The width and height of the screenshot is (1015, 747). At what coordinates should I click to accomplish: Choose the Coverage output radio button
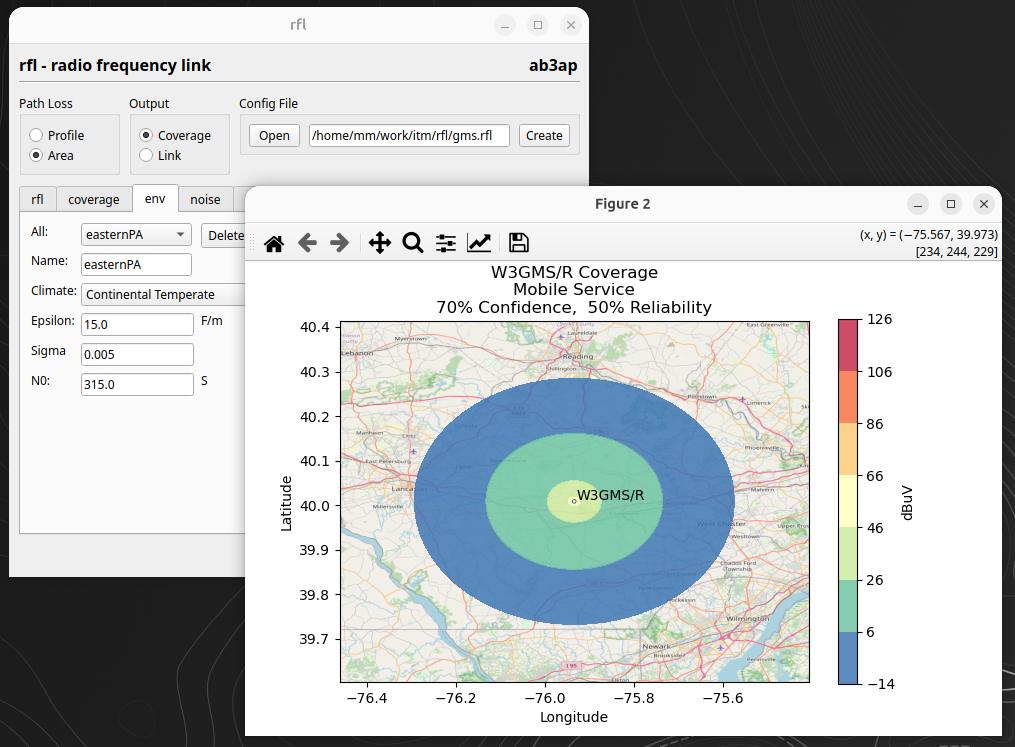coord(147,135)
